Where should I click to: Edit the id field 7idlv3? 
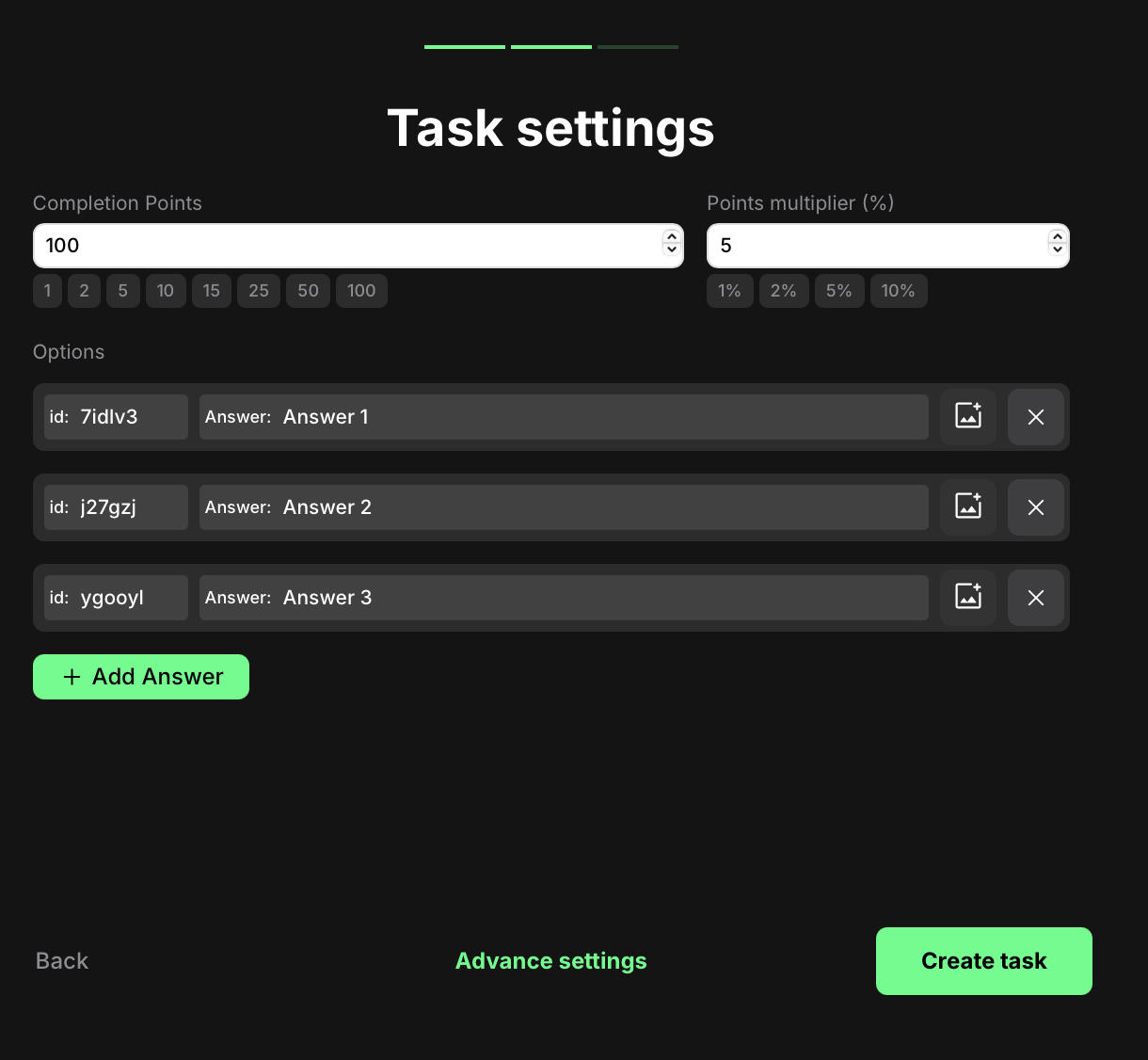click(116, 417)
